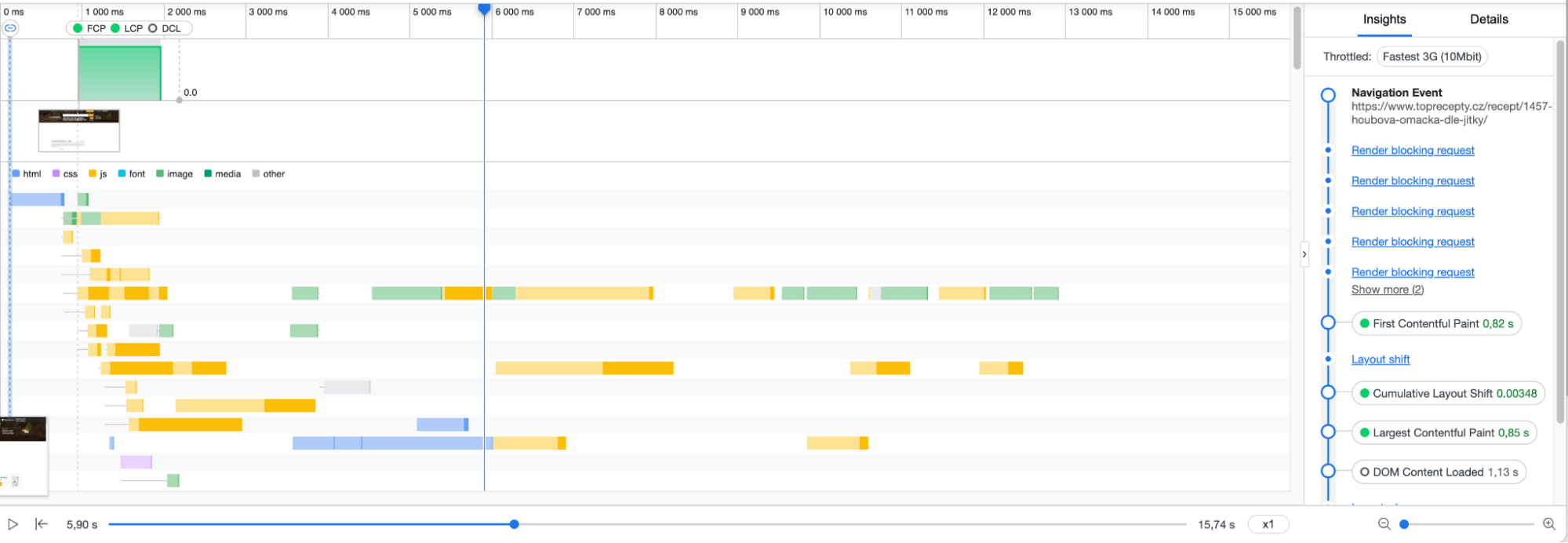Click the LCP green marker chip
Viewport: 1568px width, 543px height.
click(126, 28)
